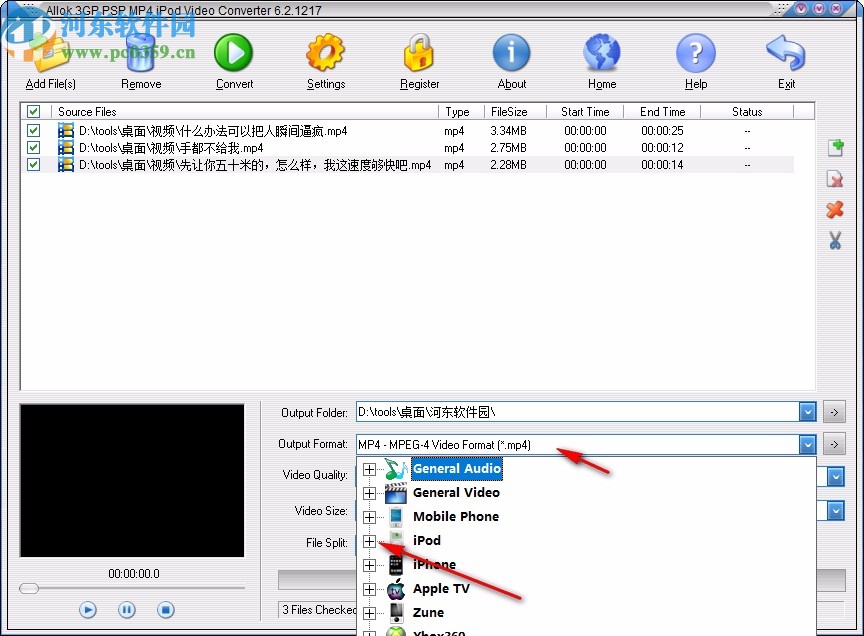
Task: Open the Settings icon
Action: pos(325,52)
